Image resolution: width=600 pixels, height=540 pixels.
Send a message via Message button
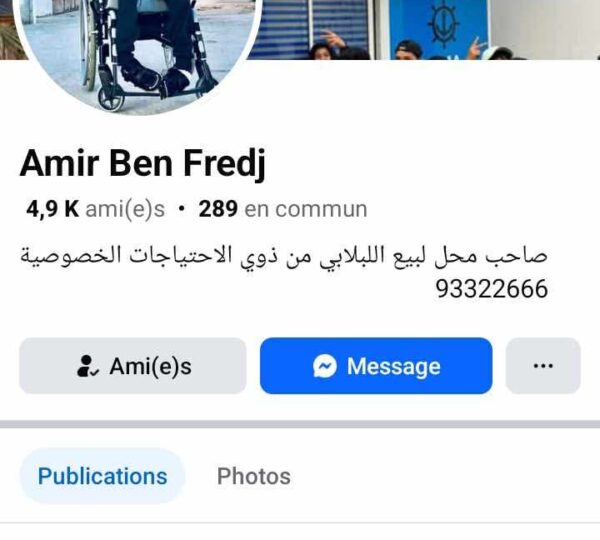[376, 366]
